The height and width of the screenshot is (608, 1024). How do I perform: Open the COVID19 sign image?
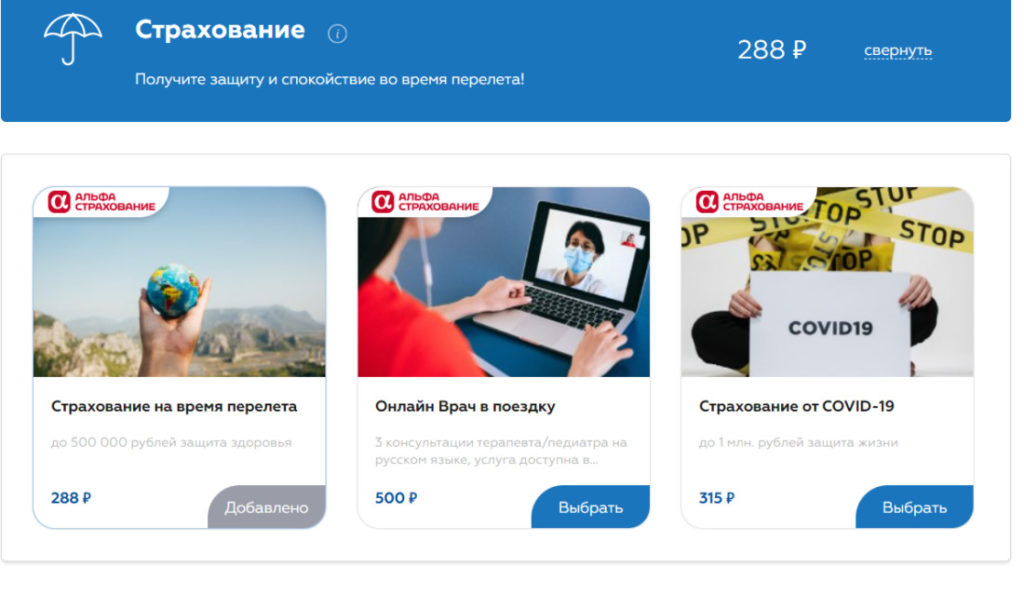tap(827, 282)
